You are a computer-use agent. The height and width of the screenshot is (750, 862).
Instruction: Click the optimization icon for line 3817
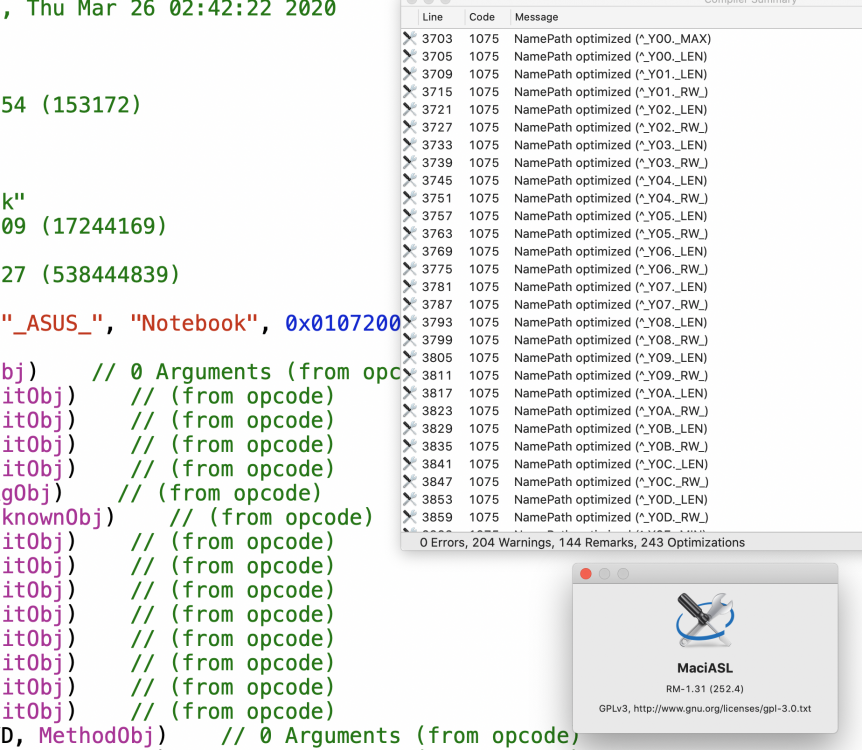tap(410, 393)
